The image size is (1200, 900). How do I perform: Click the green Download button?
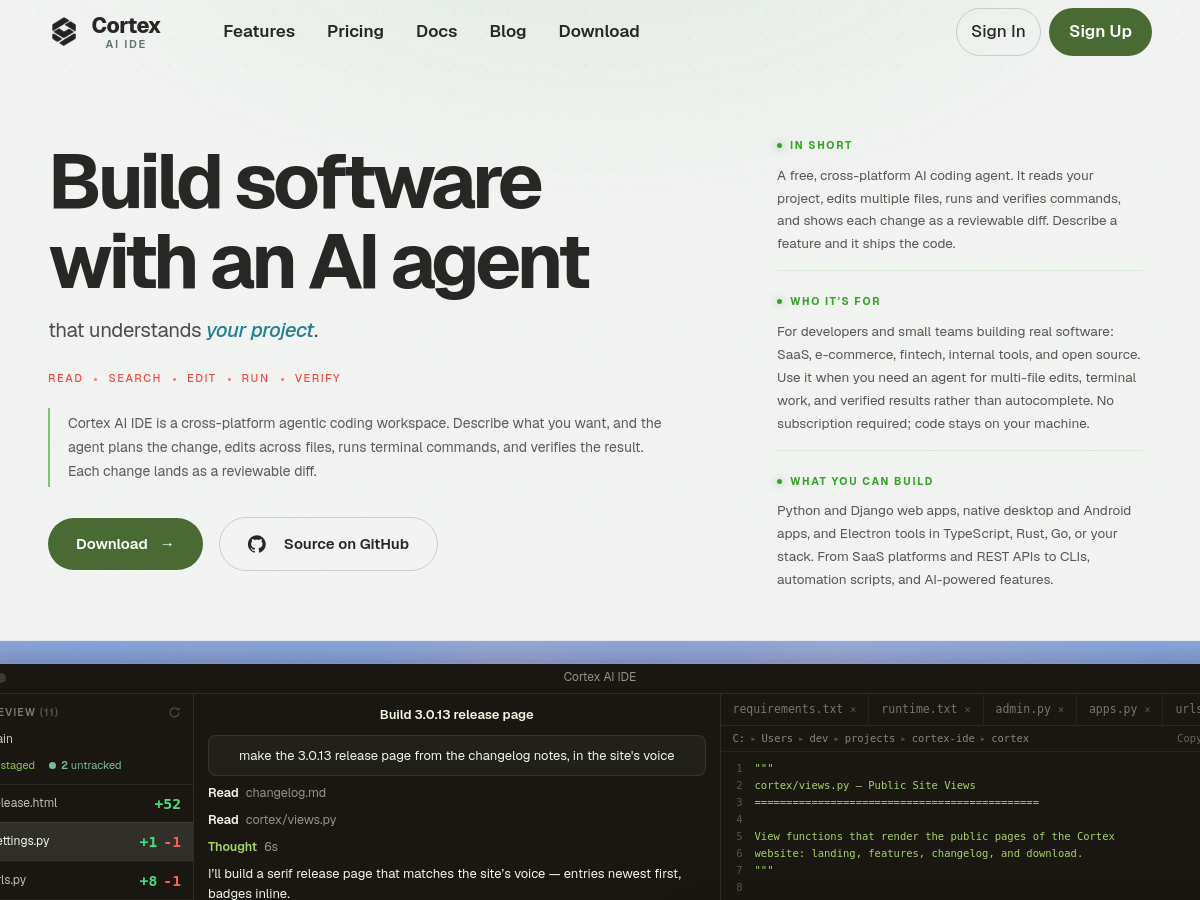point(125,544)
